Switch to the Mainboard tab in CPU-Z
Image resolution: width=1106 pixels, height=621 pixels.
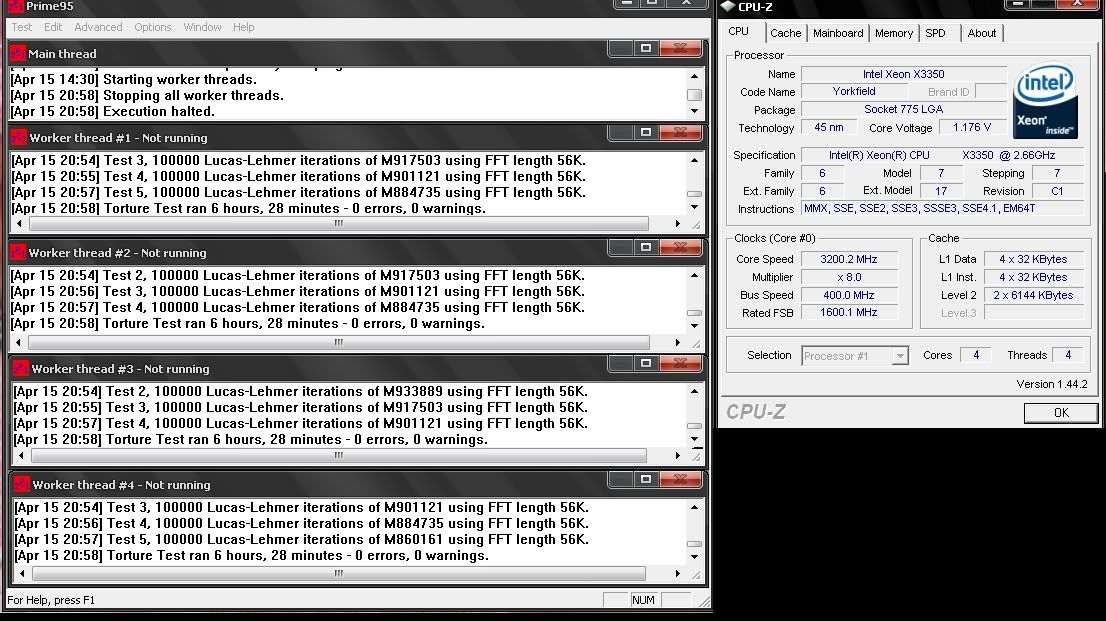point(838,33)
